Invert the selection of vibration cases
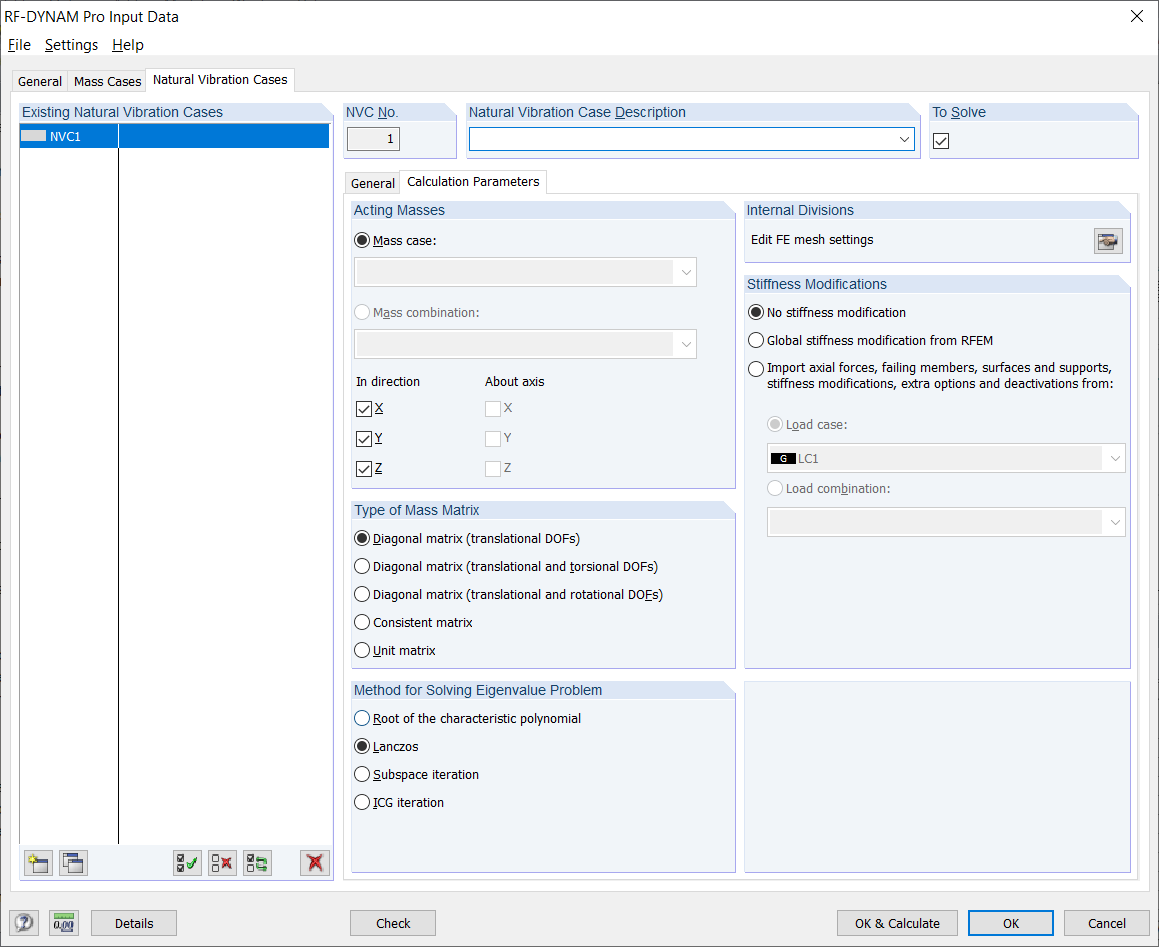Image resolution: width=1159 pixels, height=947 pixels. tap(257, 862)
